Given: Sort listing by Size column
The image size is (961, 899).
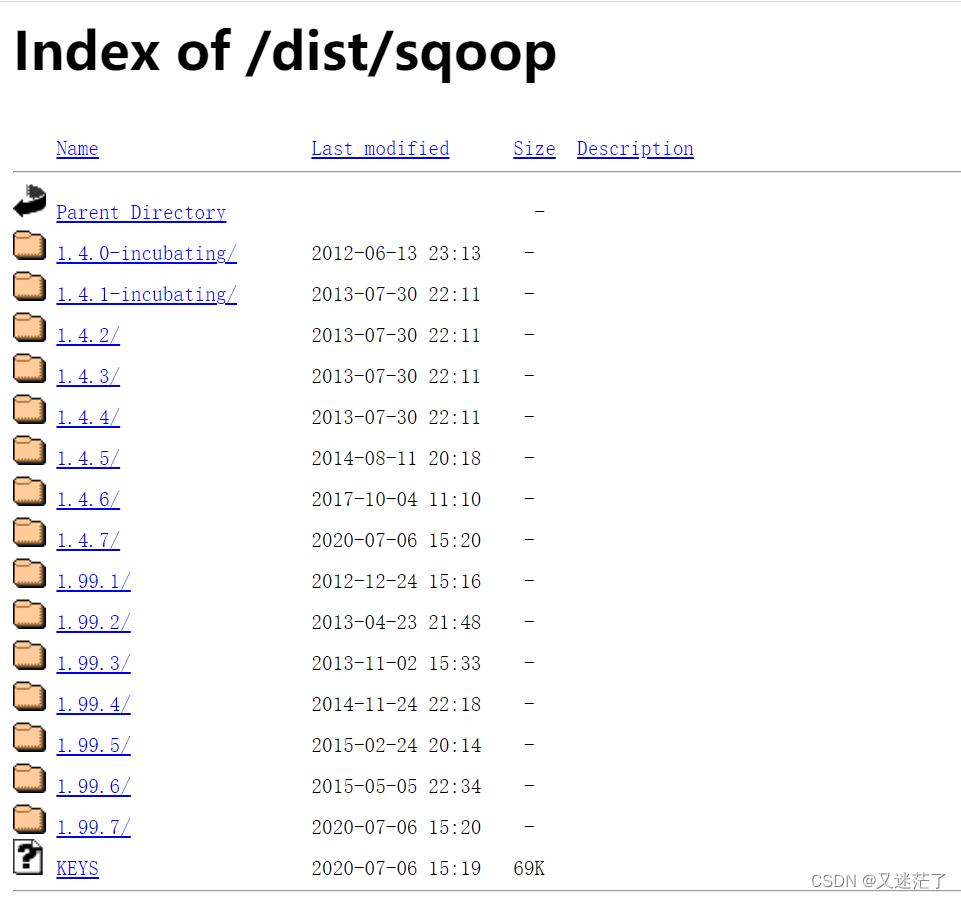Looking at the screenshot, I should [533, 148].
